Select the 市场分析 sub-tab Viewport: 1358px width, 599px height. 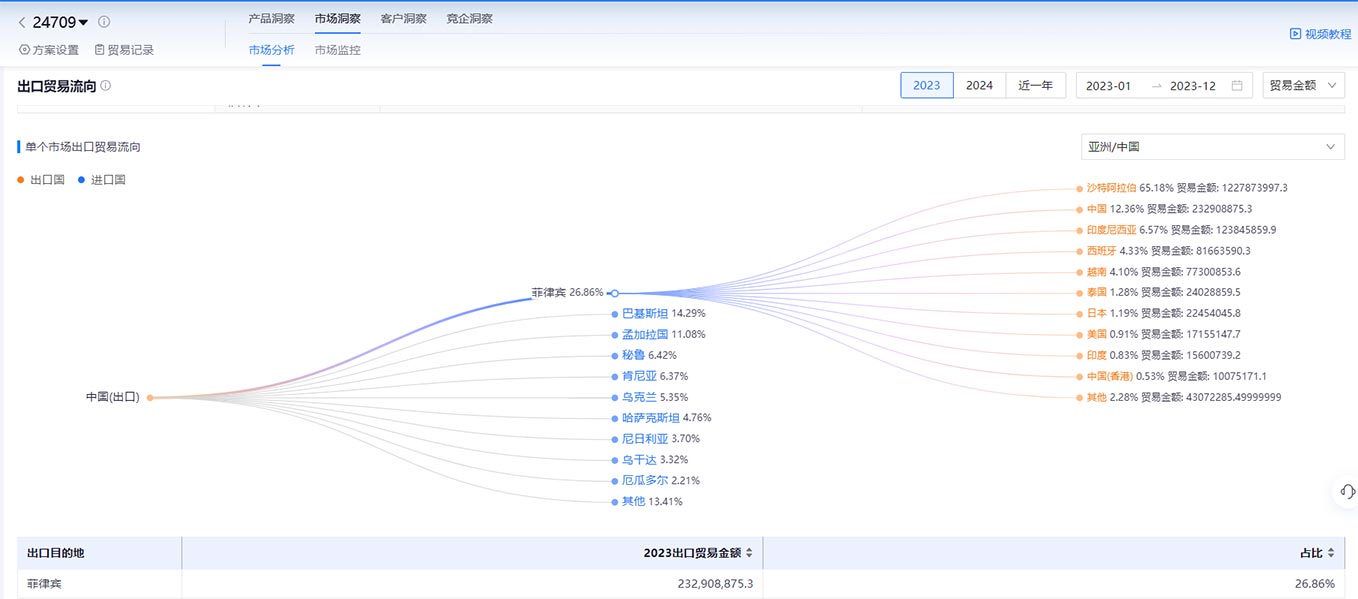[x=271, y=50]
